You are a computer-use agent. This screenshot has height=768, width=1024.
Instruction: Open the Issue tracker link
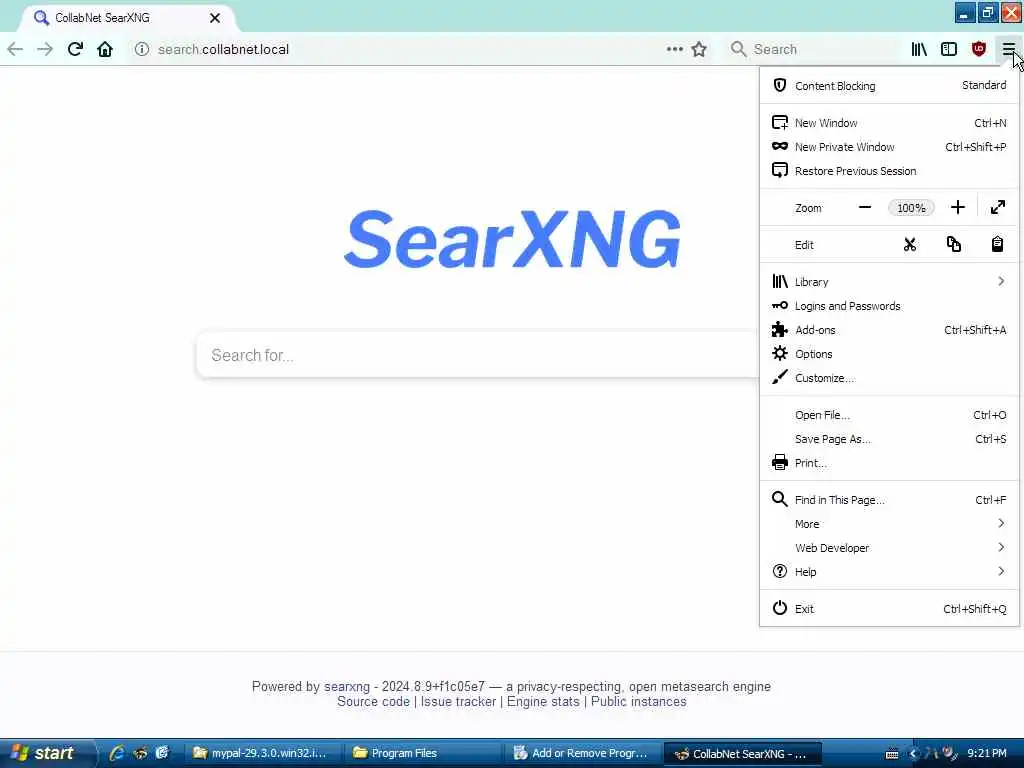click(458, 701)
